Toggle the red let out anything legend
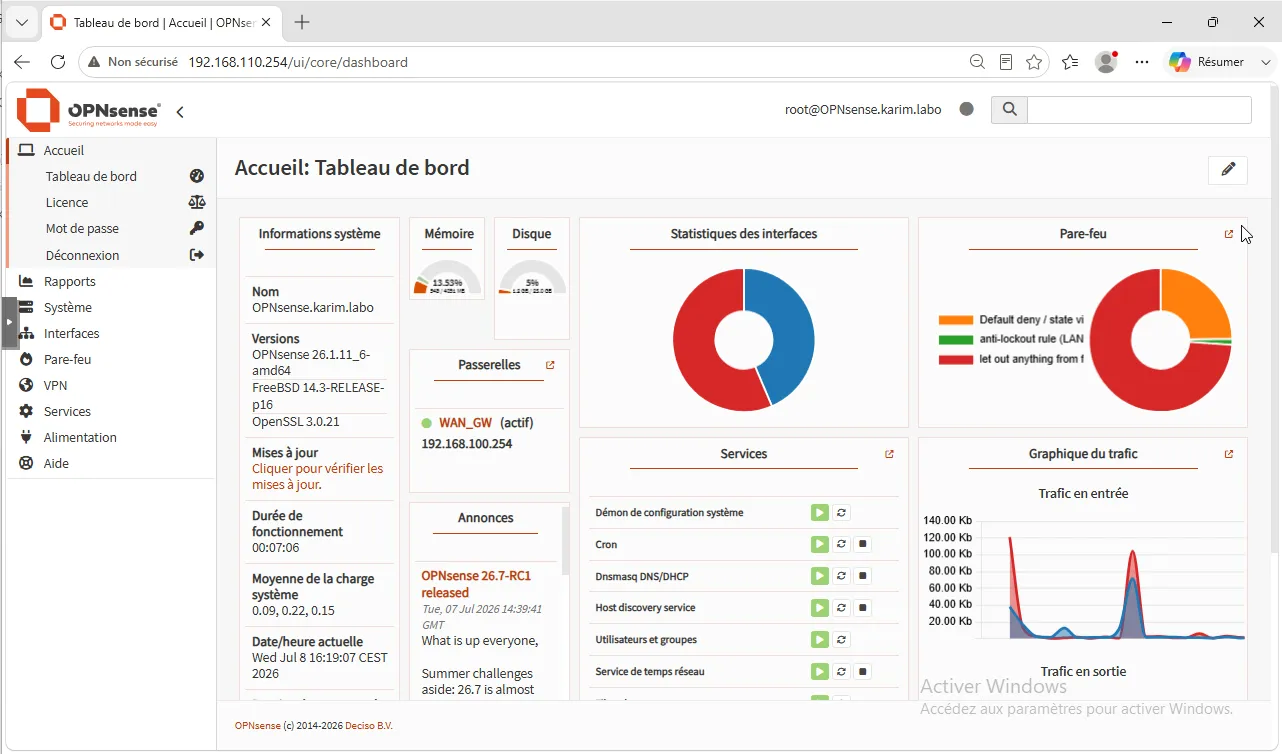This screenshot has height=754, width=1282. (x=1011, y=359)
